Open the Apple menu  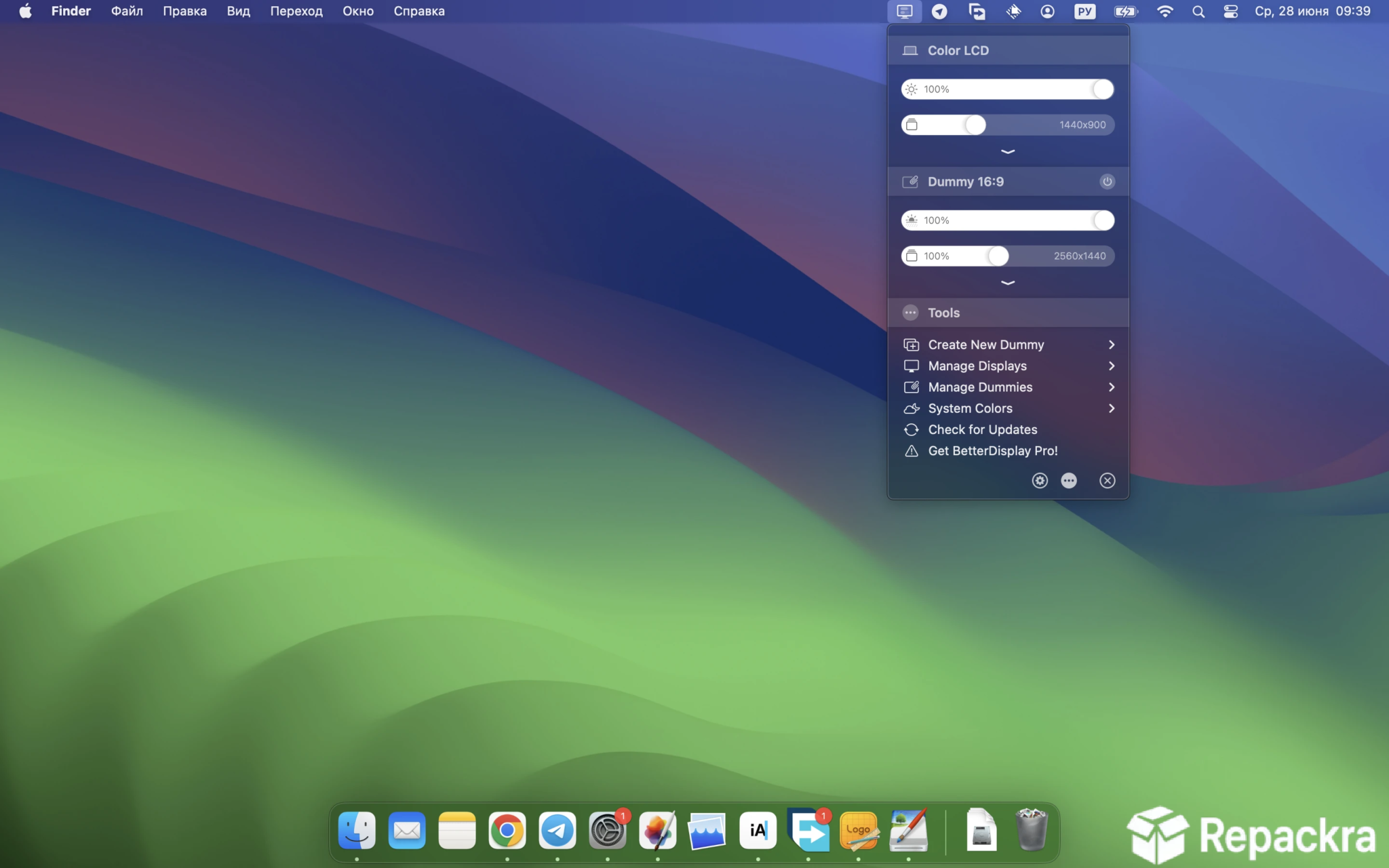coord(25,12)
